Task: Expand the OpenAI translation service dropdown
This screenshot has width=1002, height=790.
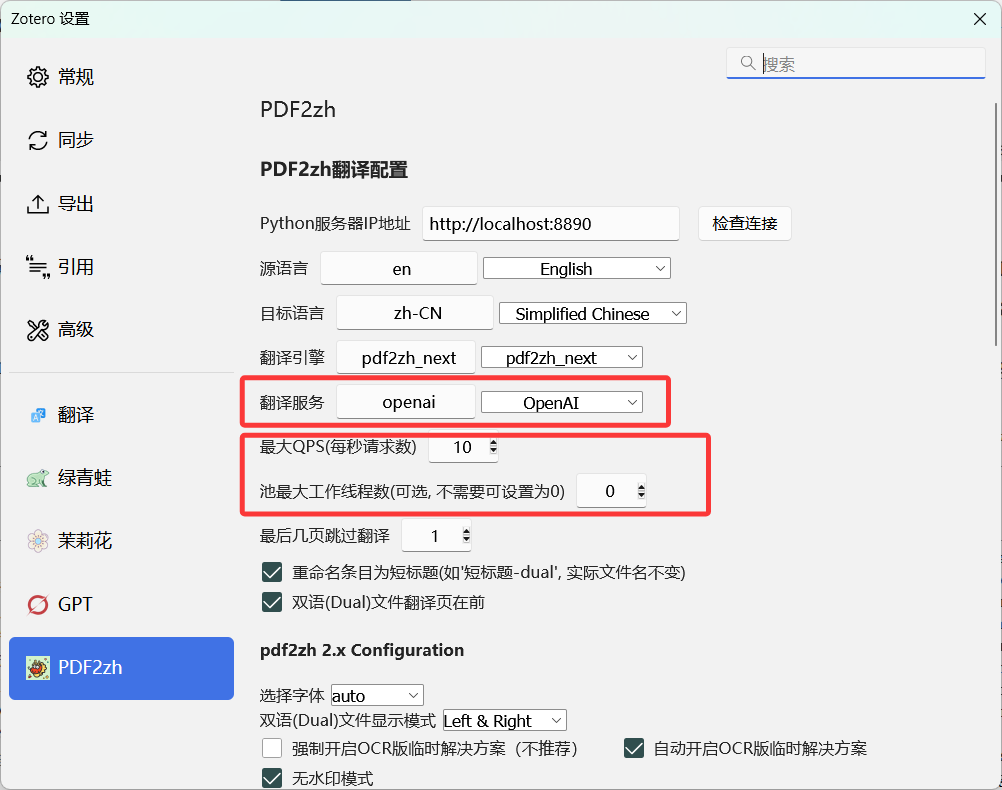Action: click(x=561, y=403)
